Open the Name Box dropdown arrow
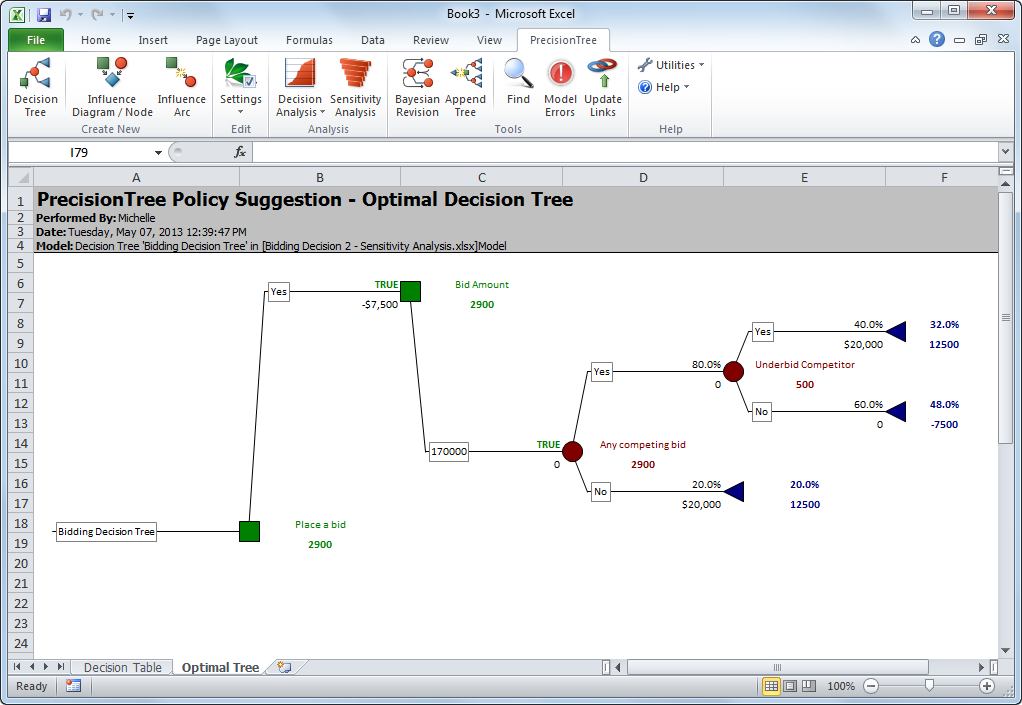Screen dimensions: 1022x705 158,152
